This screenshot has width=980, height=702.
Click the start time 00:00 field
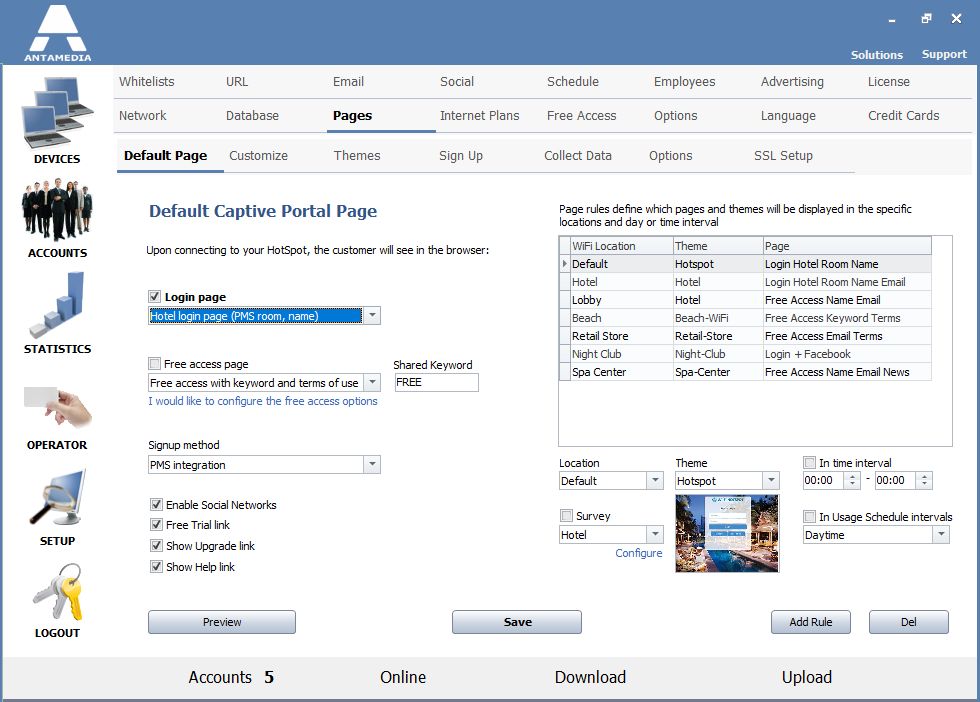(x=822, y=480)
